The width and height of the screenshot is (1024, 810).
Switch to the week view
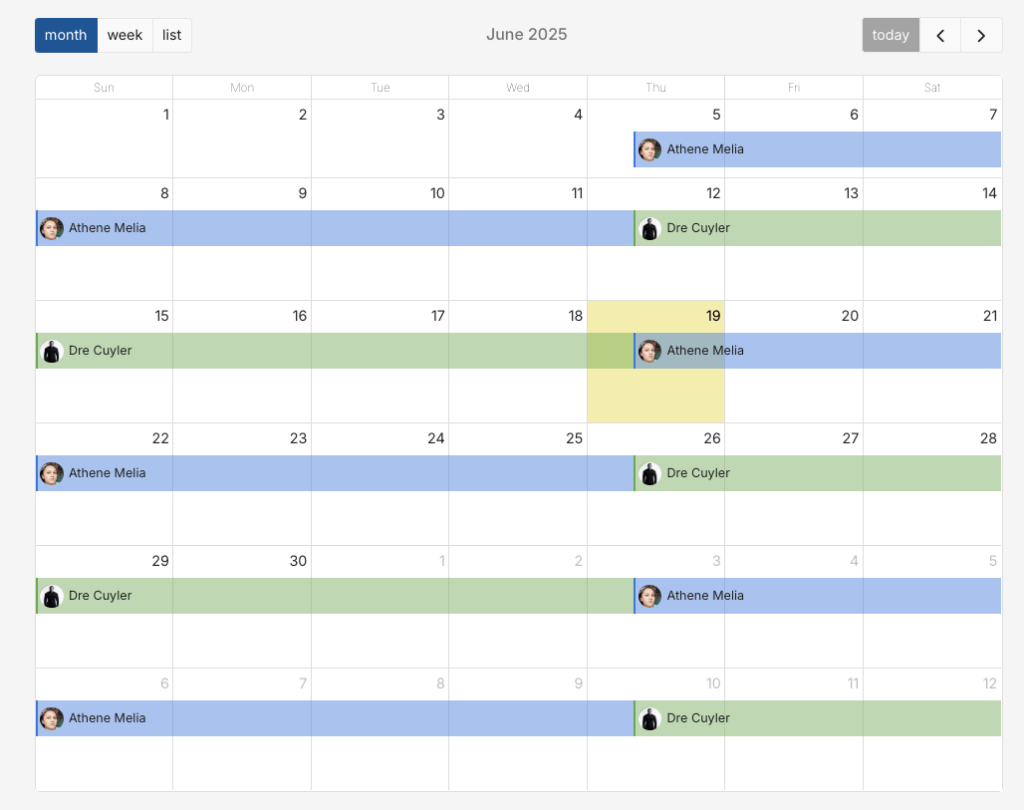[x=125, y=35]
